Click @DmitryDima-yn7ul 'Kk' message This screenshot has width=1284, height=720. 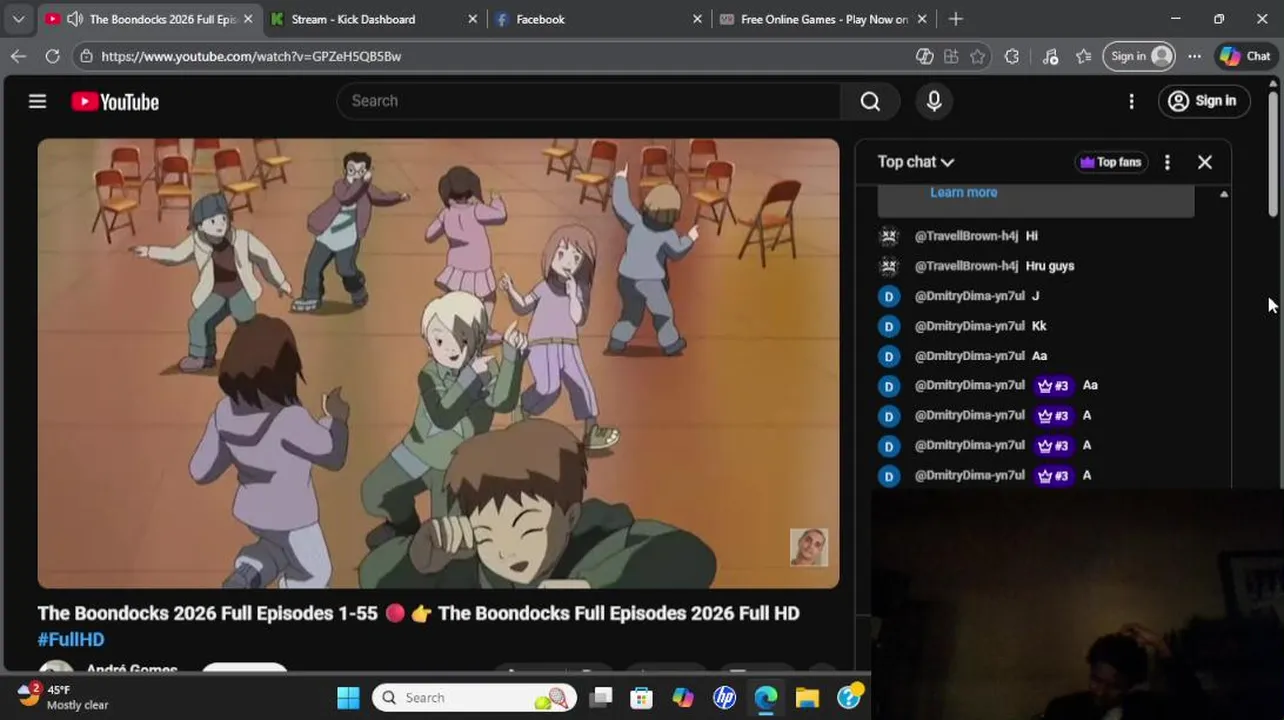point(1039,326)
